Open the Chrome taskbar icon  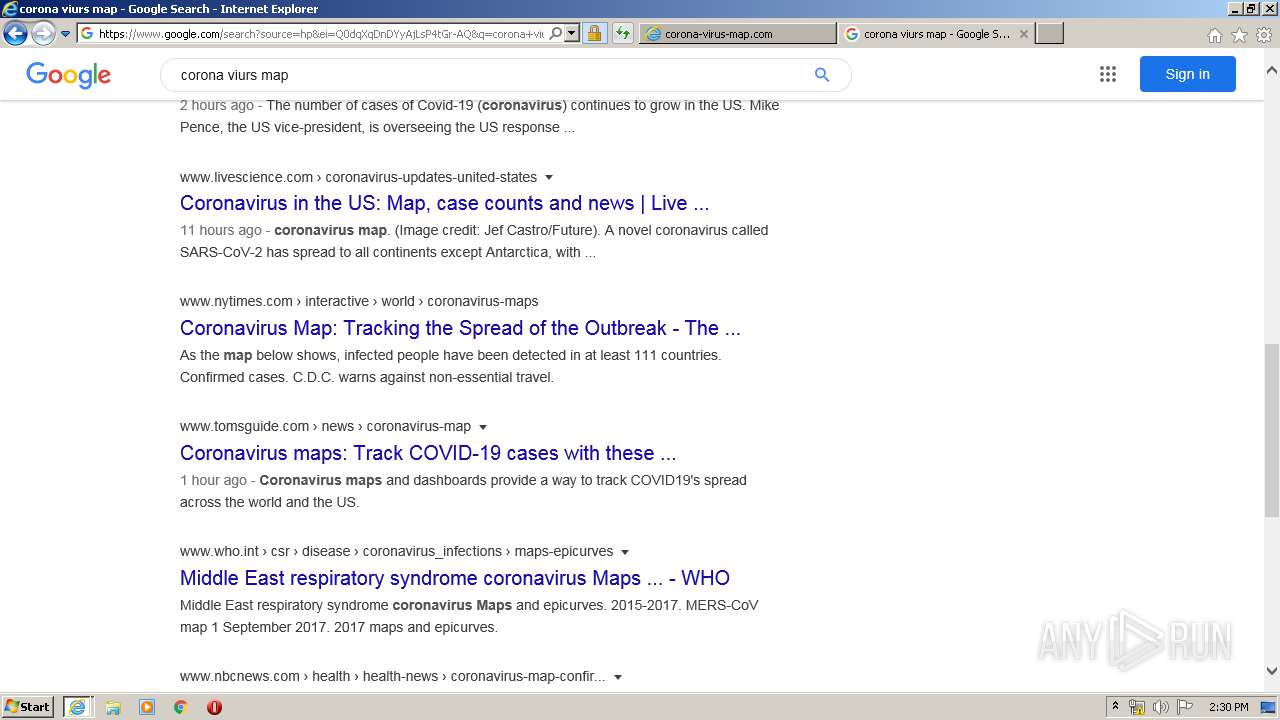coord(180,707)
